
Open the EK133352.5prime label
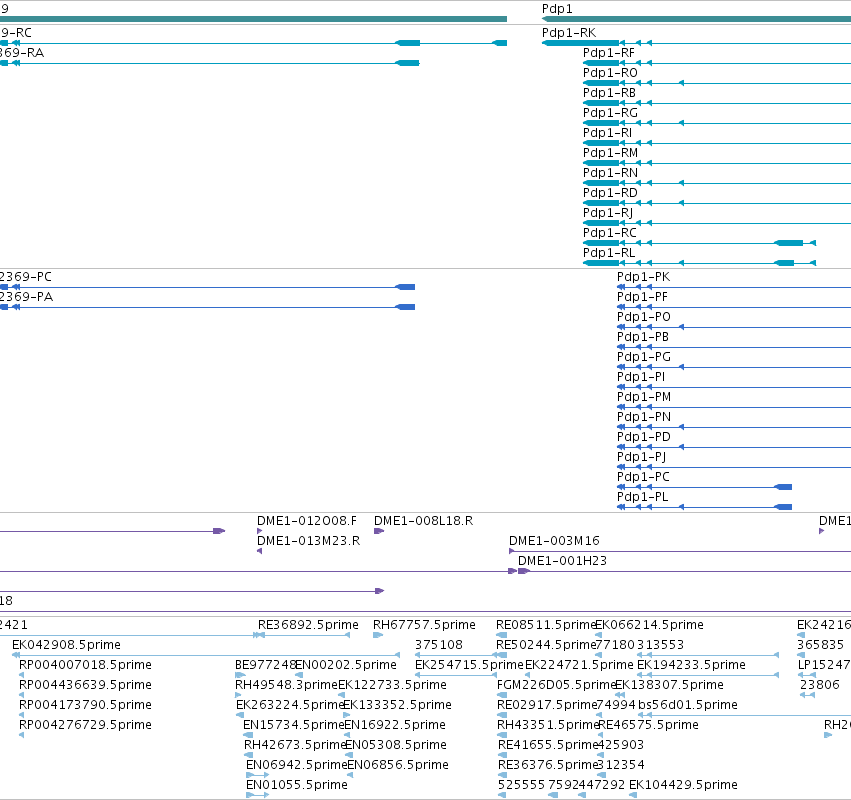click(397, 706)
